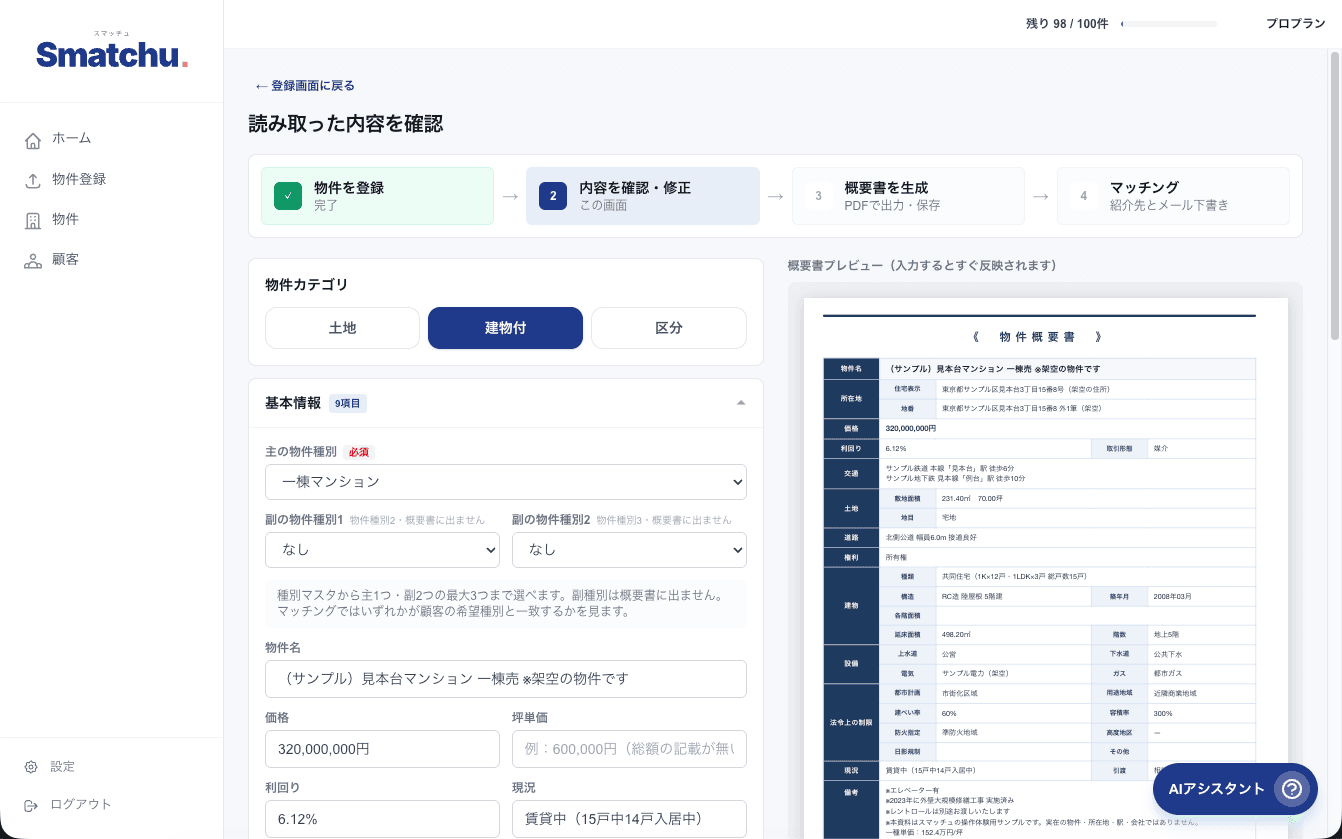This screenshot has height=839, width=1342.
Task: Select the 土地 category
Action: pos(342,328)
